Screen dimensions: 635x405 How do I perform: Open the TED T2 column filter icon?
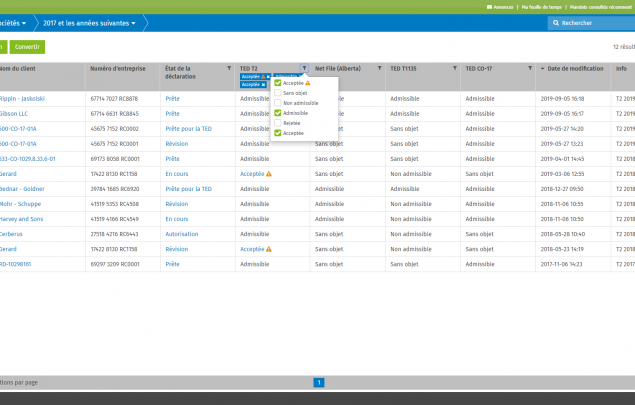304,68
